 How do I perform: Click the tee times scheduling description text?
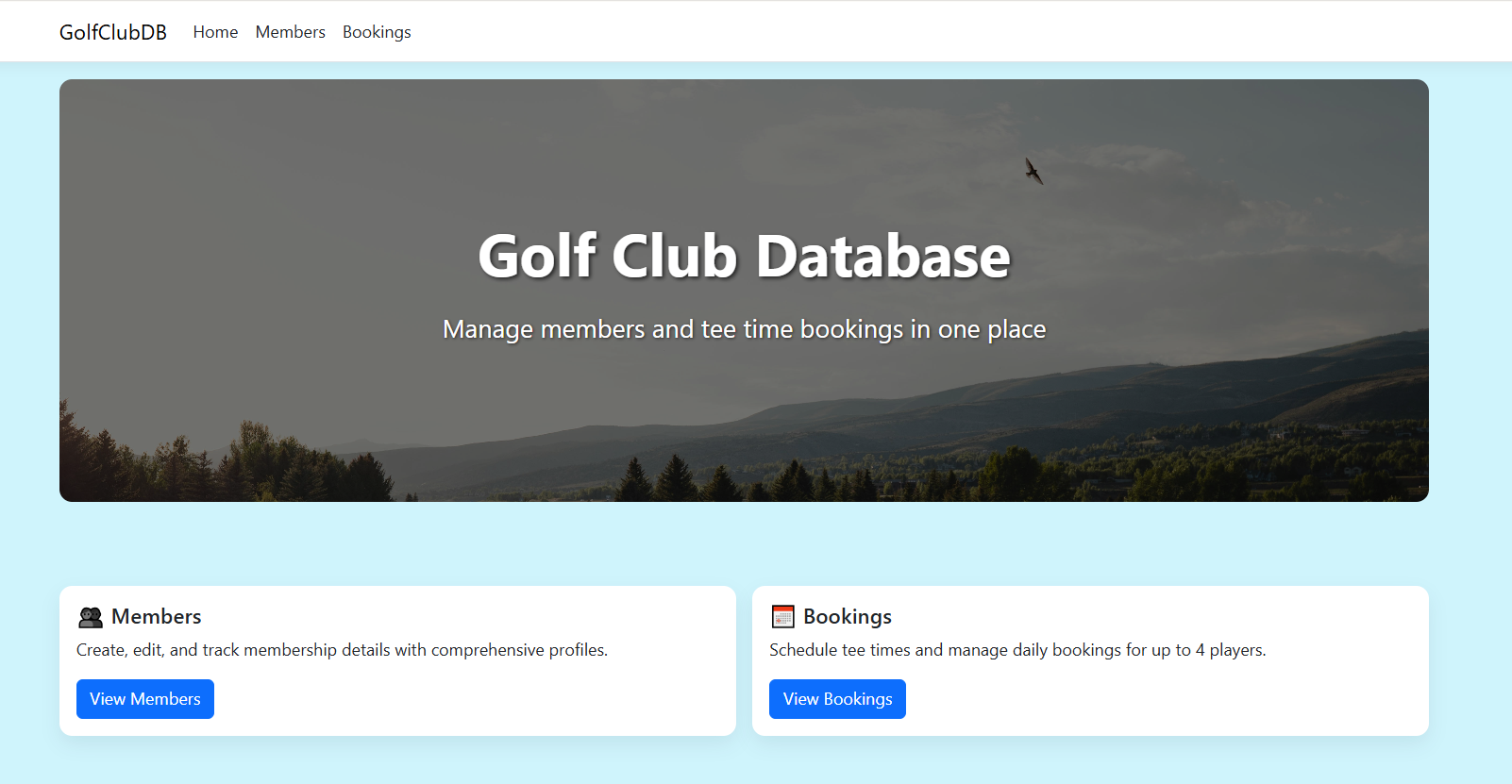pos(1017,650)
